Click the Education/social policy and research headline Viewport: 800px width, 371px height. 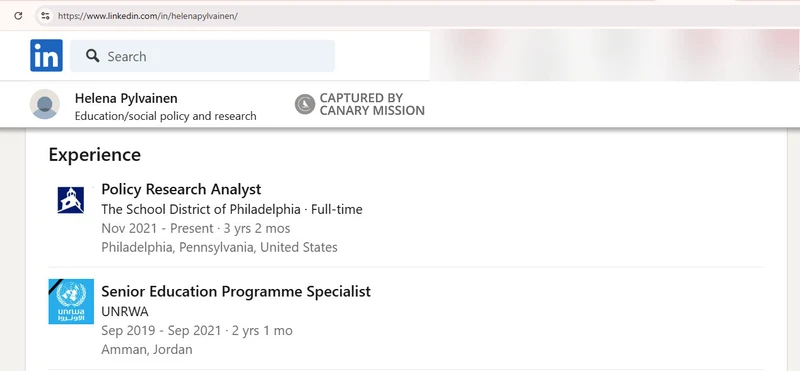click(165, 116)
